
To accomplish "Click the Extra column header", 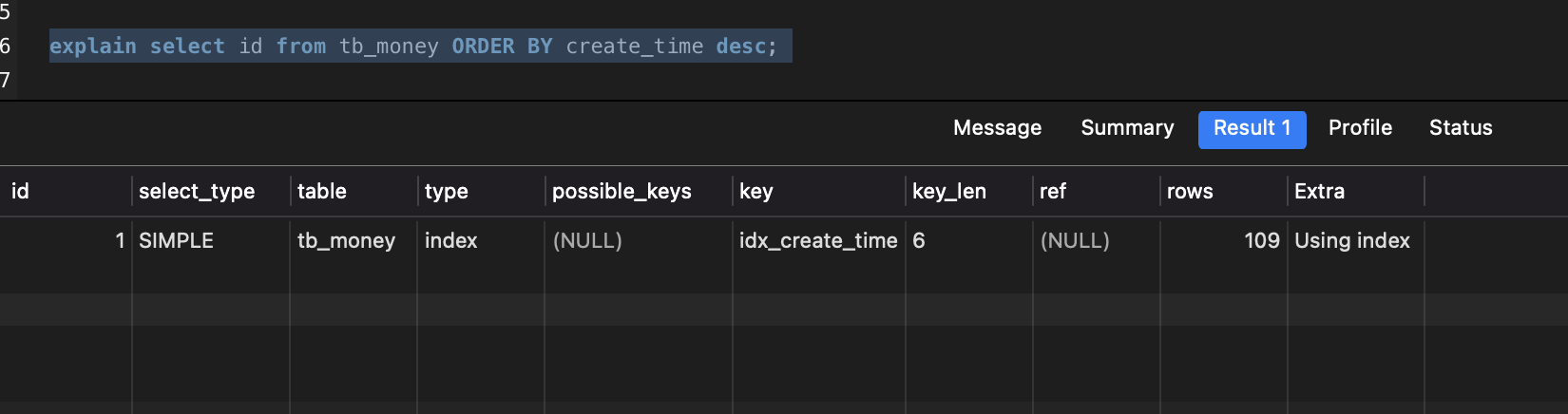I will point(1319,192).
